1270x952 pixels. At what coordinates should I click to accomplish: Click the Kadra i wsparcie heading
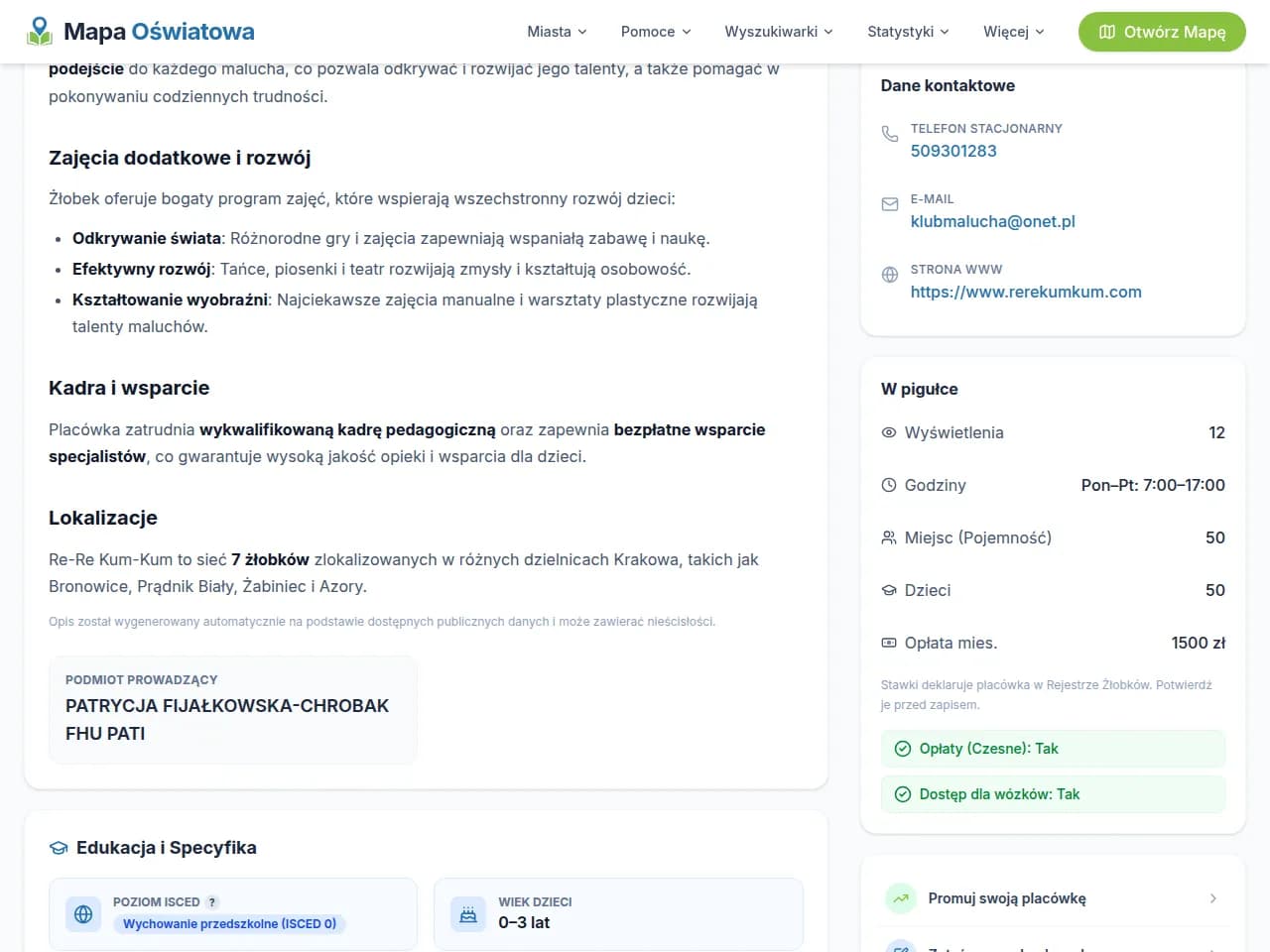click(129, 388)
